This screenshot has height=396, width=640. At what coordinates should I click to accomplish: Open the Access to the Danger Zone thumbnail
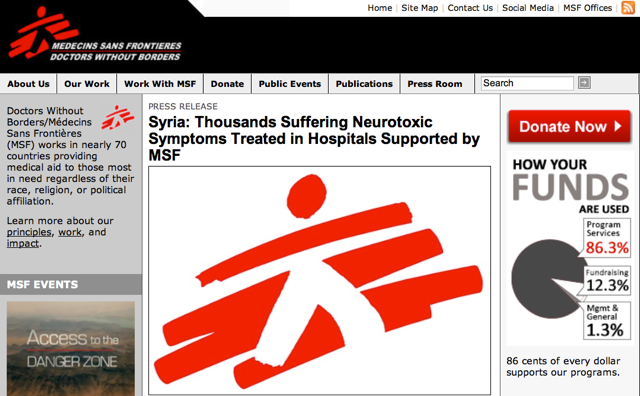tap(71, 349)
